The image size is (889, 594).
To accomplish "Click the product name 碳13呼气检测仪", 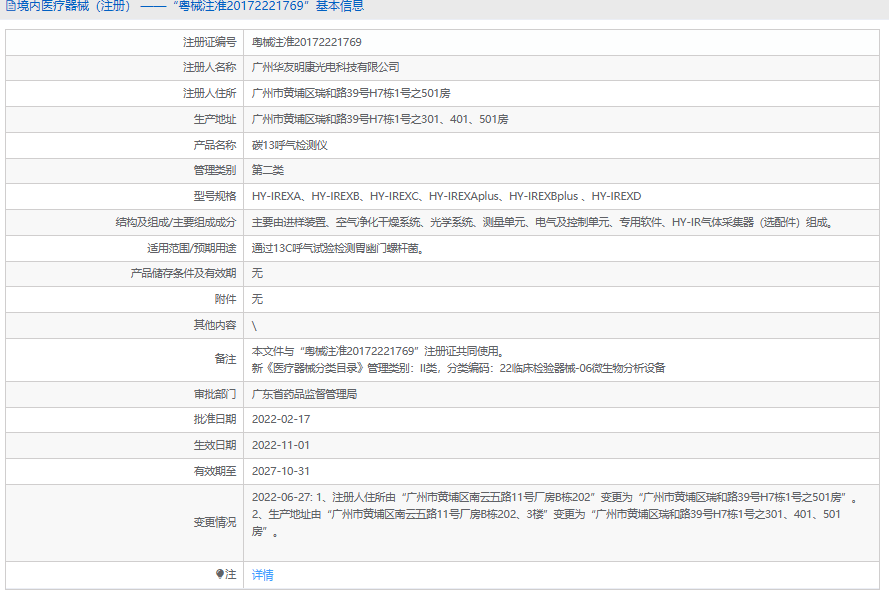I will (290, 145).
